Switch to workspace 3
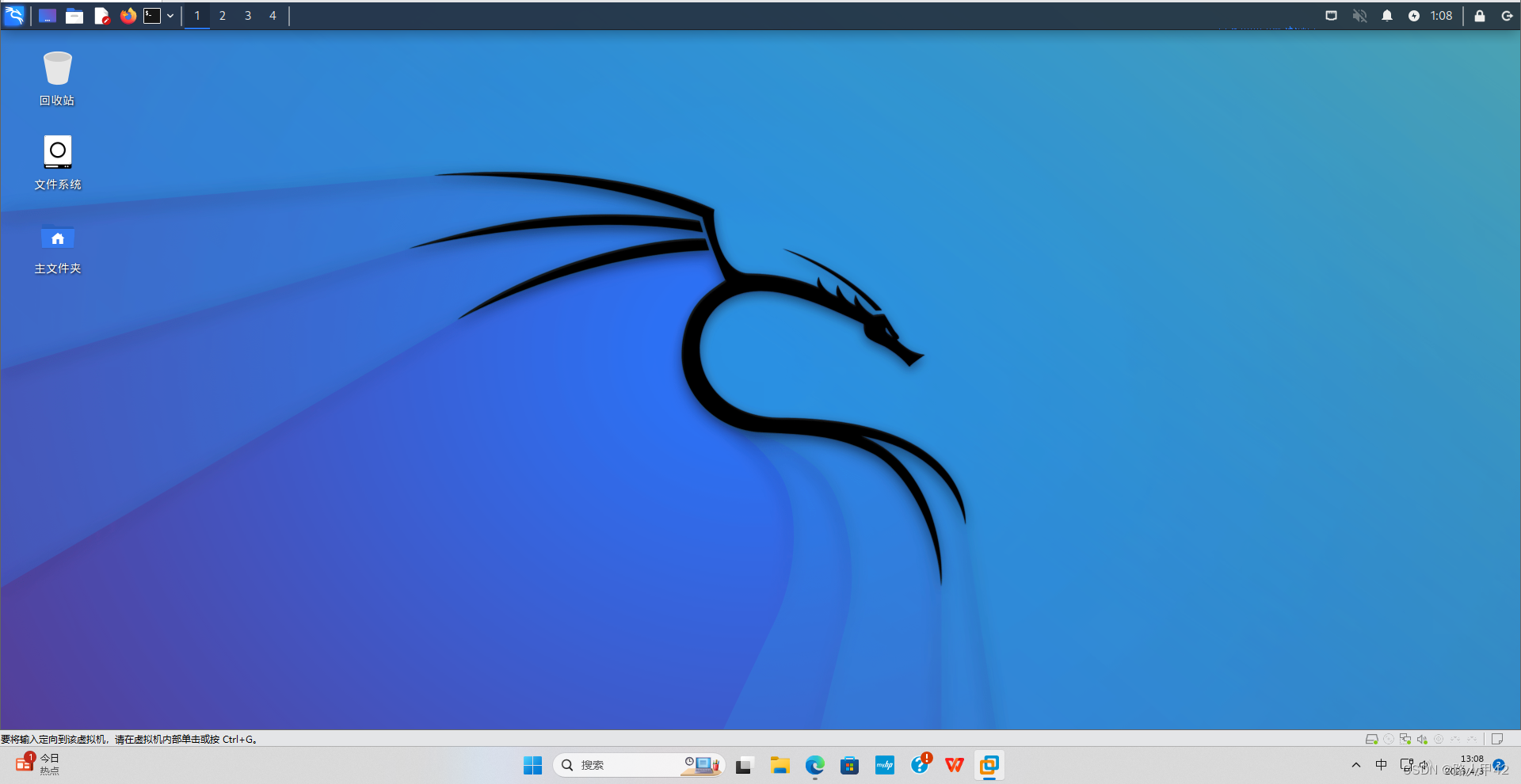1521x784 pixels. click(248, 16)
